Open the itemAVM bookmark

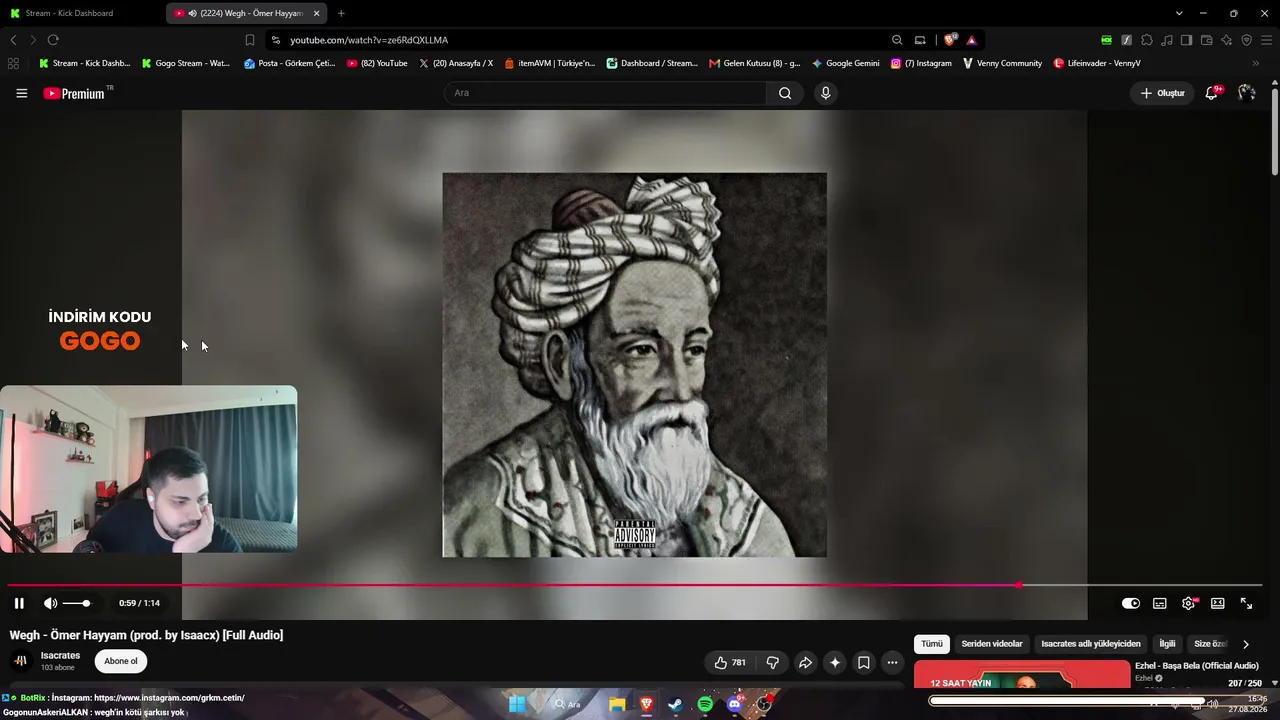[x=549, y=63]
